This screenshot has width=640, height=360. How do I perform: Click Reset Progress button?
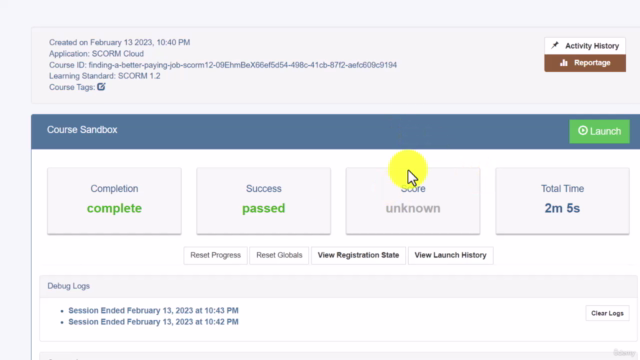click(x=216, y=255)
